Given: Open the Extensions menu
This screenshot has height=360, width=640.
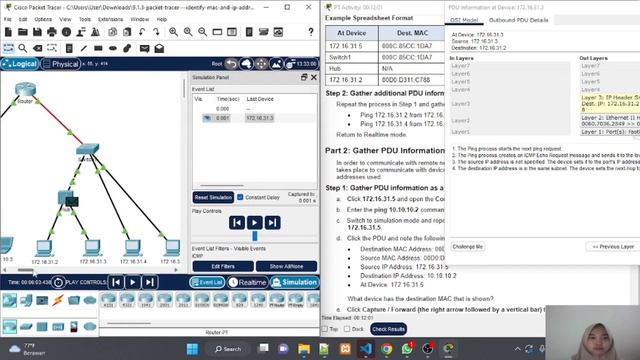Looking at the screenshot, I should coord(110,19).
